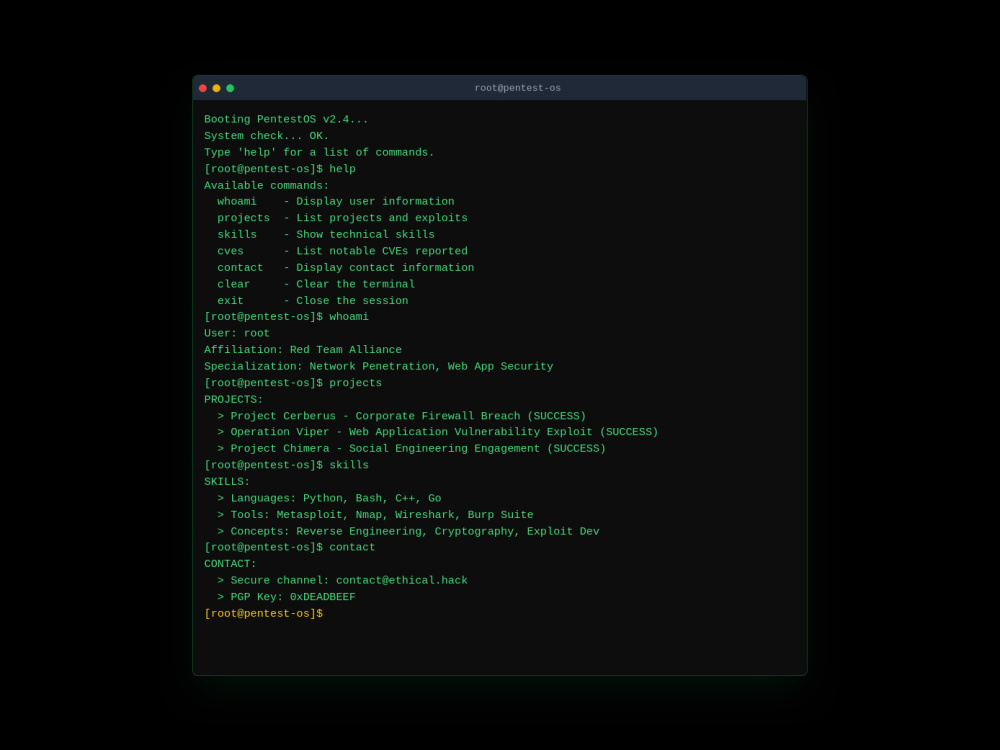This screenshot has width=1000, height=750.
Task: Click the 'CONTACT:' heading
Action: [230, 564]
